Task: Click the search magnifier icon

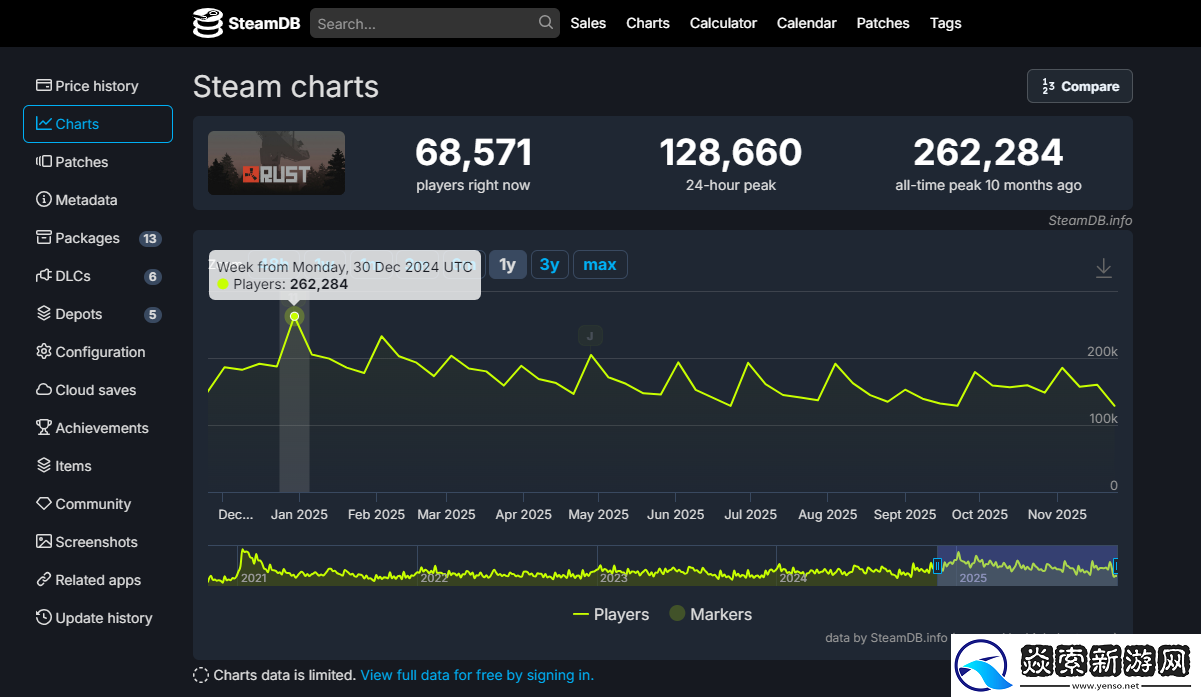Action: (545, 22)
